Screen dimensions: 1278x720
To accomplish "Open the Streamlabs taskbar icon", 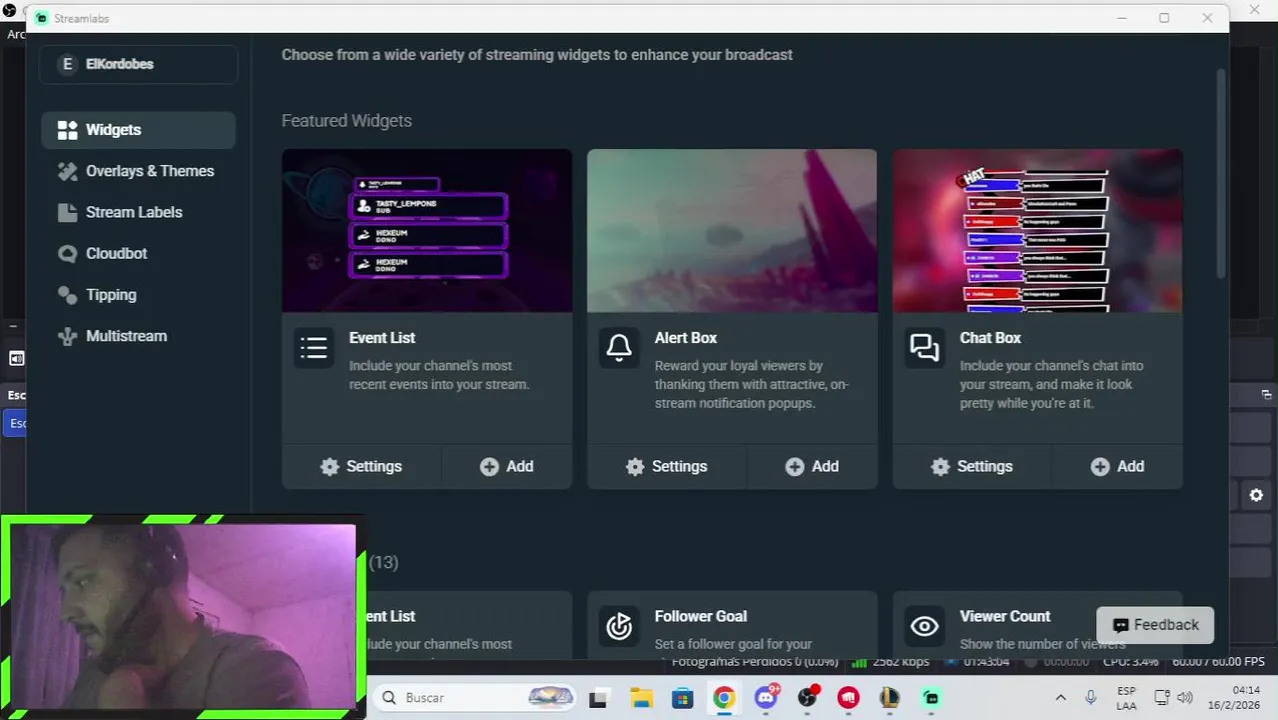I will coord(931,698).
